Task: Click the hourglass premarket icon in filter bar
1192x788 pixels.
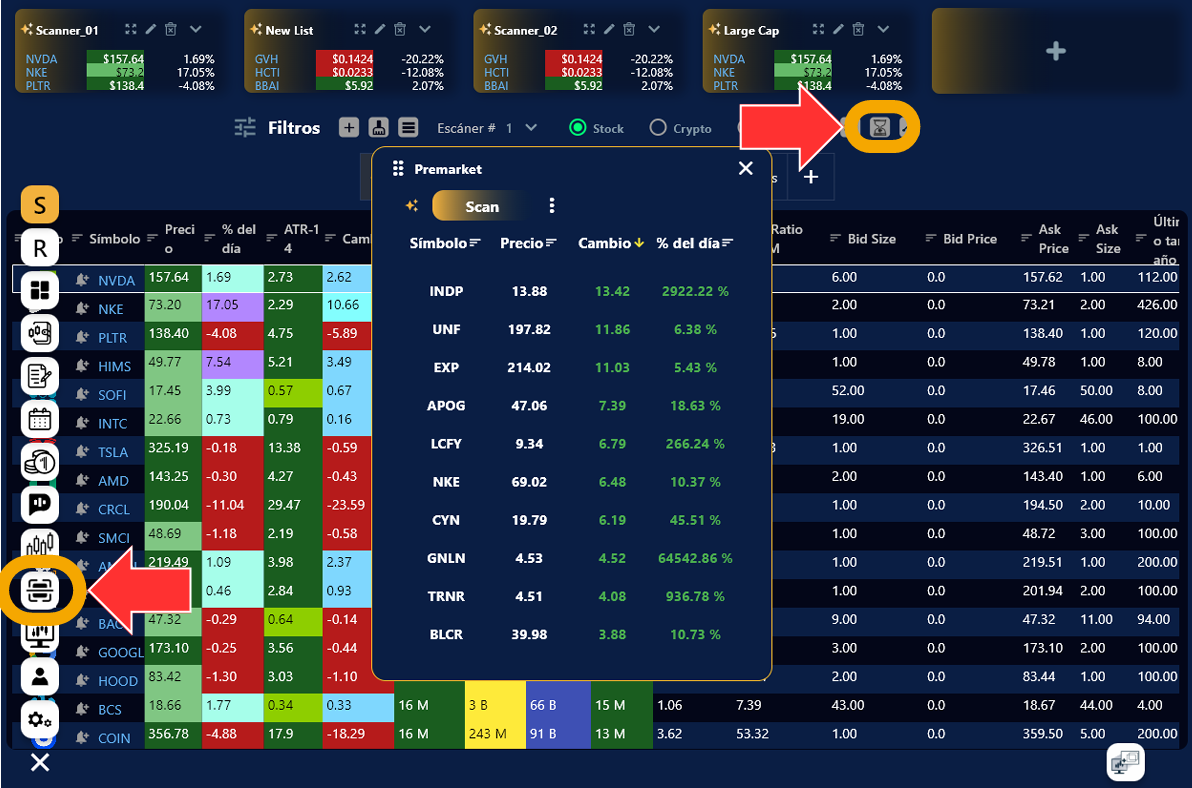Action: click(879, 127)
